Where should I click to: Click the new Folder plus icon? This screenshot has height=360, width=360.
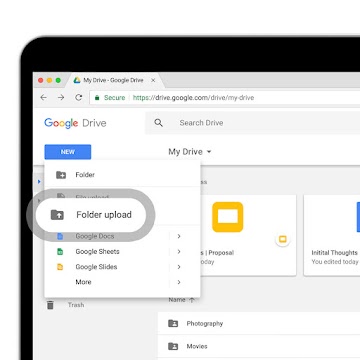[61, 175]
